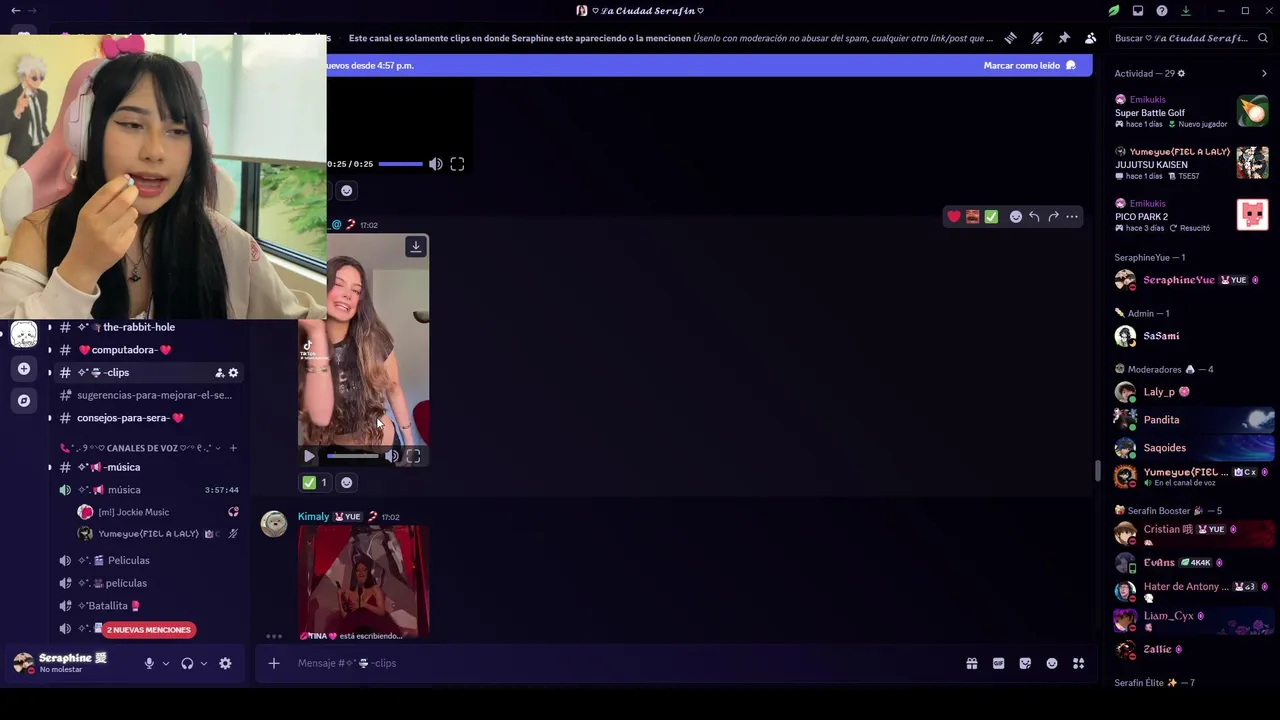This screenshot has width=1280, height=720.
Task: Open Threads from the channel header
Action: point(1011,38)
